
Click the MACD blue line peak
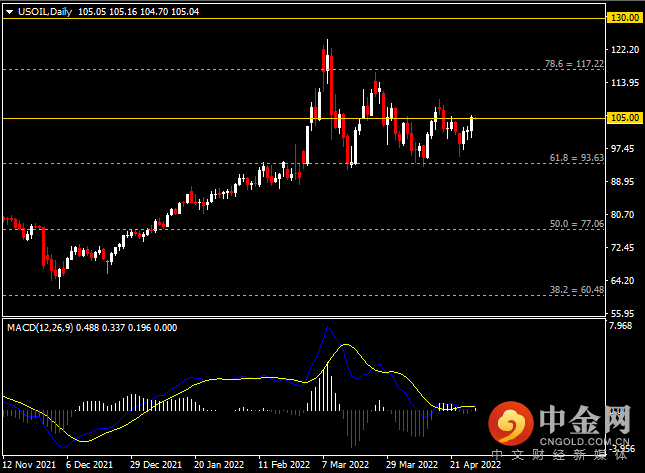point(327,327)
